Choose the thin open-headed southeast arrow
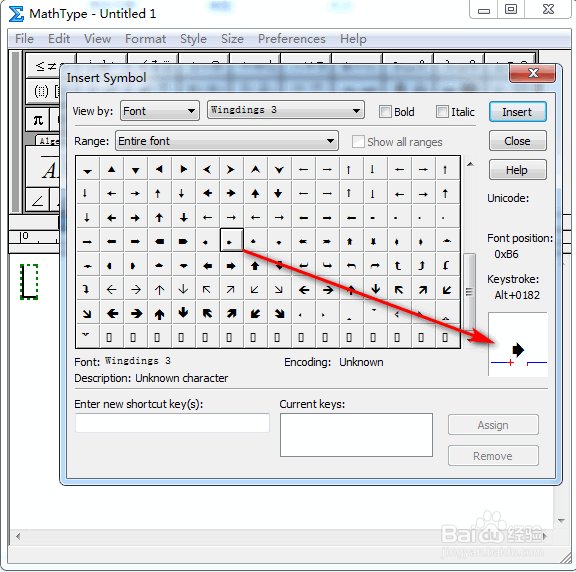Screen dimensions: 576x572 pos(280,290)
